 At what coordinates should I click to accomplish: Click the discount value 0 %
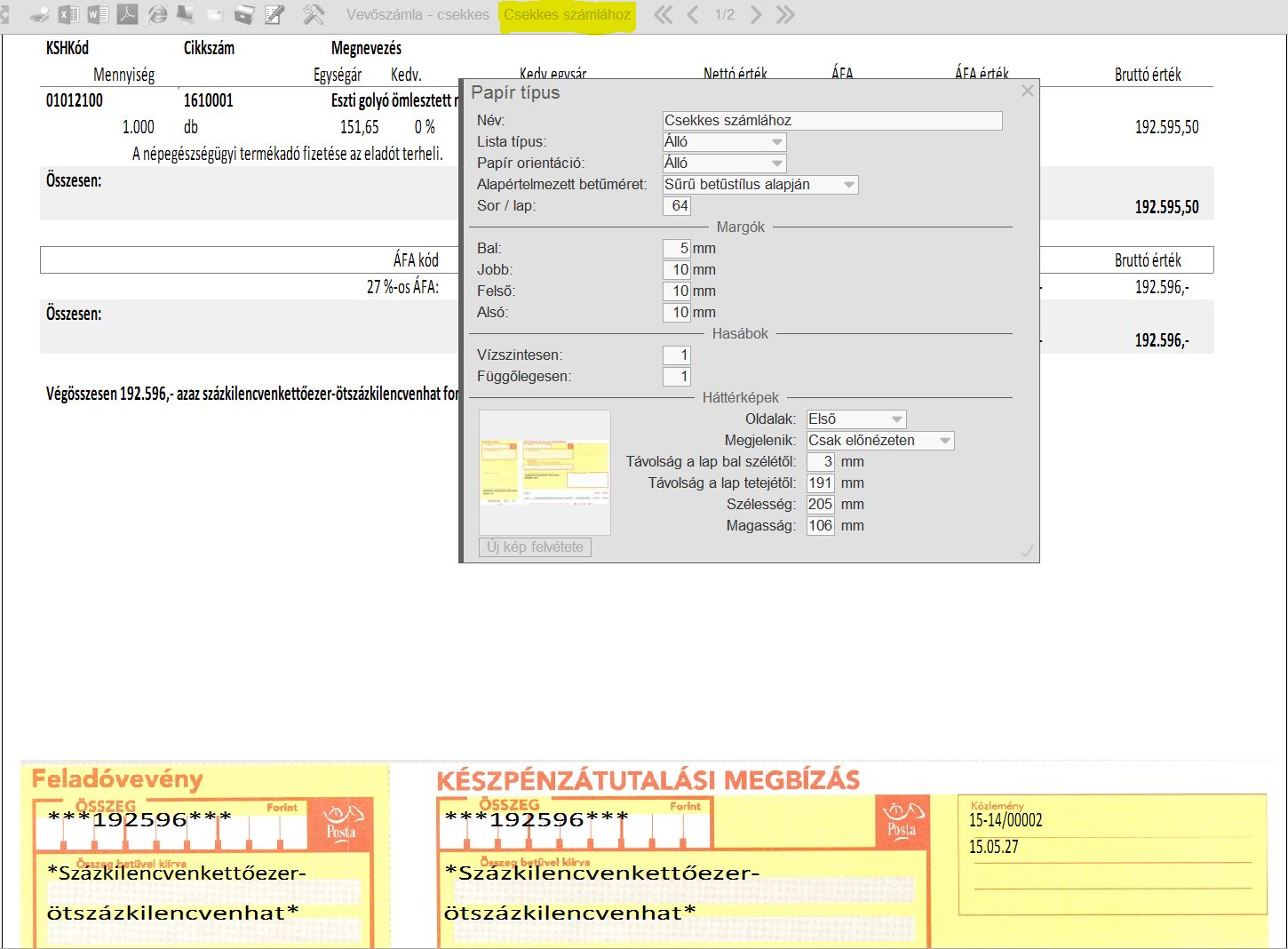coord(425,127)
